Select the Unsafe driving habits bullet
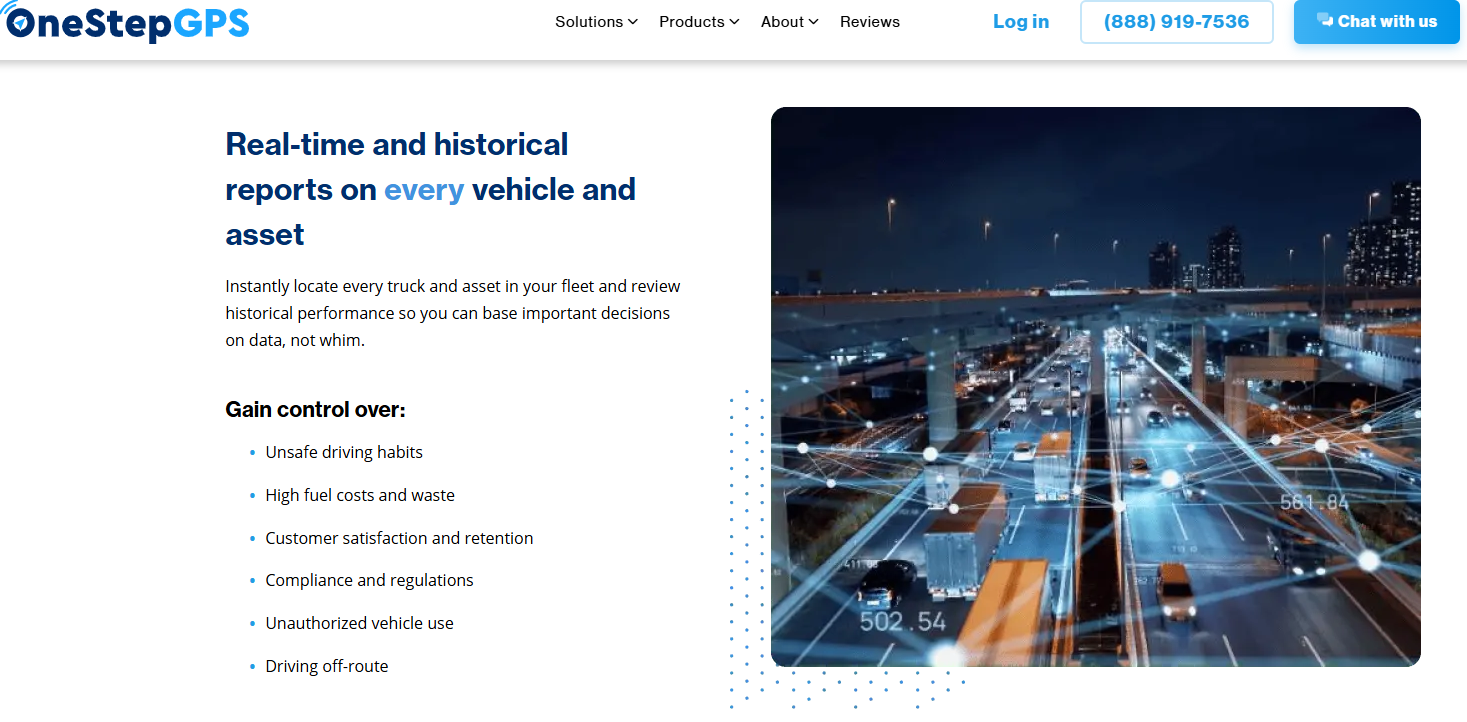 (344, 452)
